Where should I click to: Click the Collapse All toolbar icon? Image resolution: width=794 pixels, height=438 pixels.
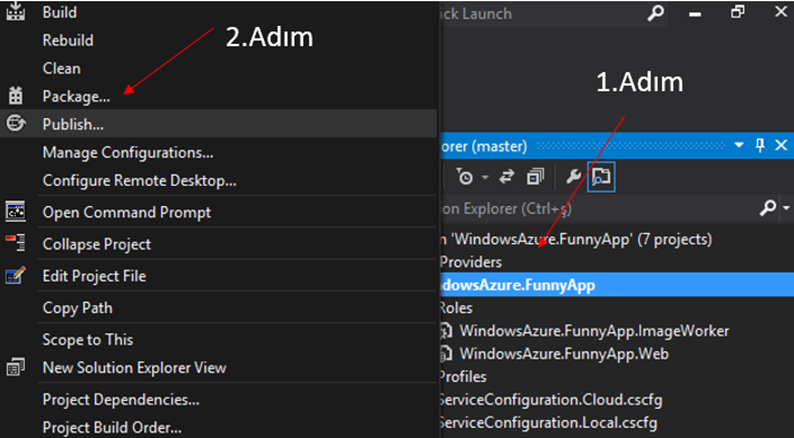[535, 177]
